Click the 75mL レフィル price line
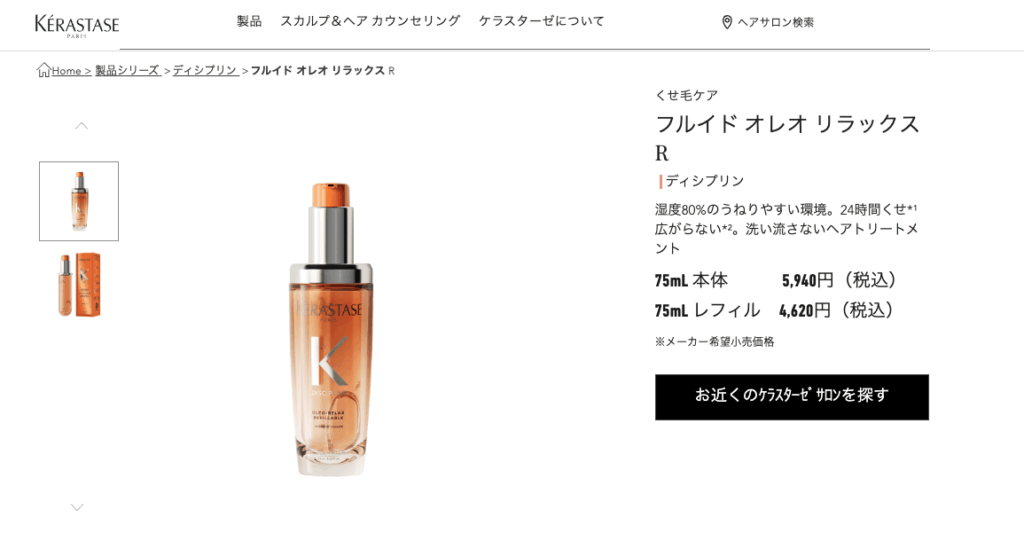 click(774, 310)
